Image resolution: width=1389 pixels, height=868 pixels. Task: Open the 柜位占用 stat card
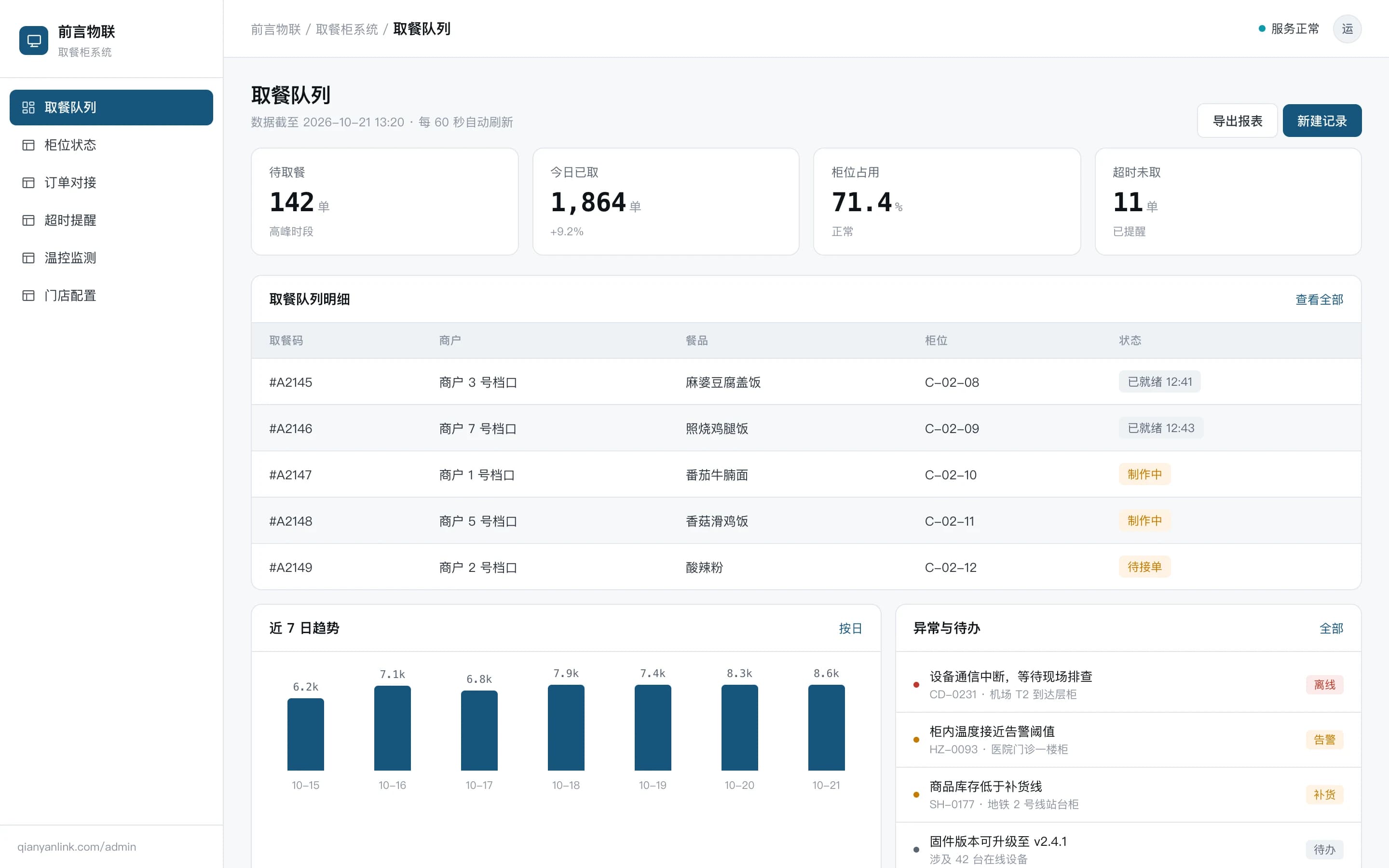click(947, 202)
